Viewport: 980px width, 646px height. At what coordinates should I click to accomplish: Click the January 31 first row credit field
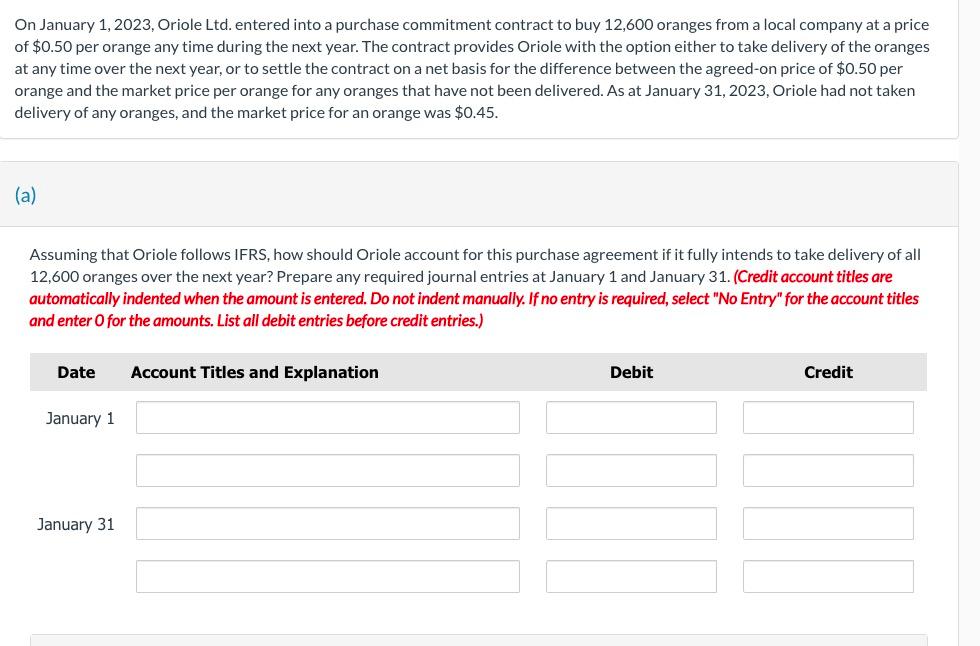[x=828, y=523]
